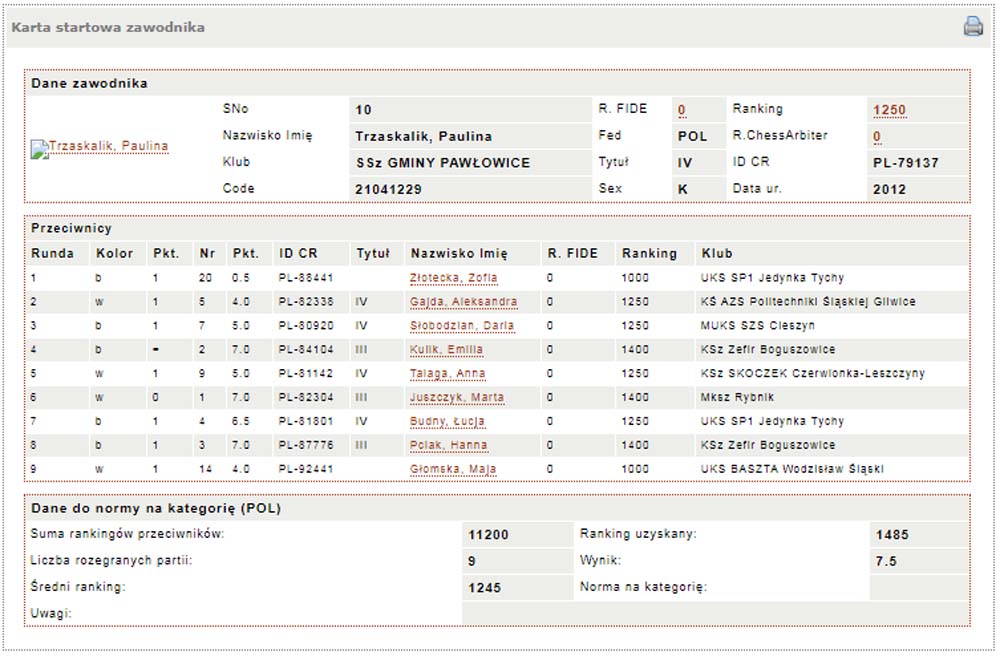
Task: Click the Uwagi remarks field
Action: 714,613
